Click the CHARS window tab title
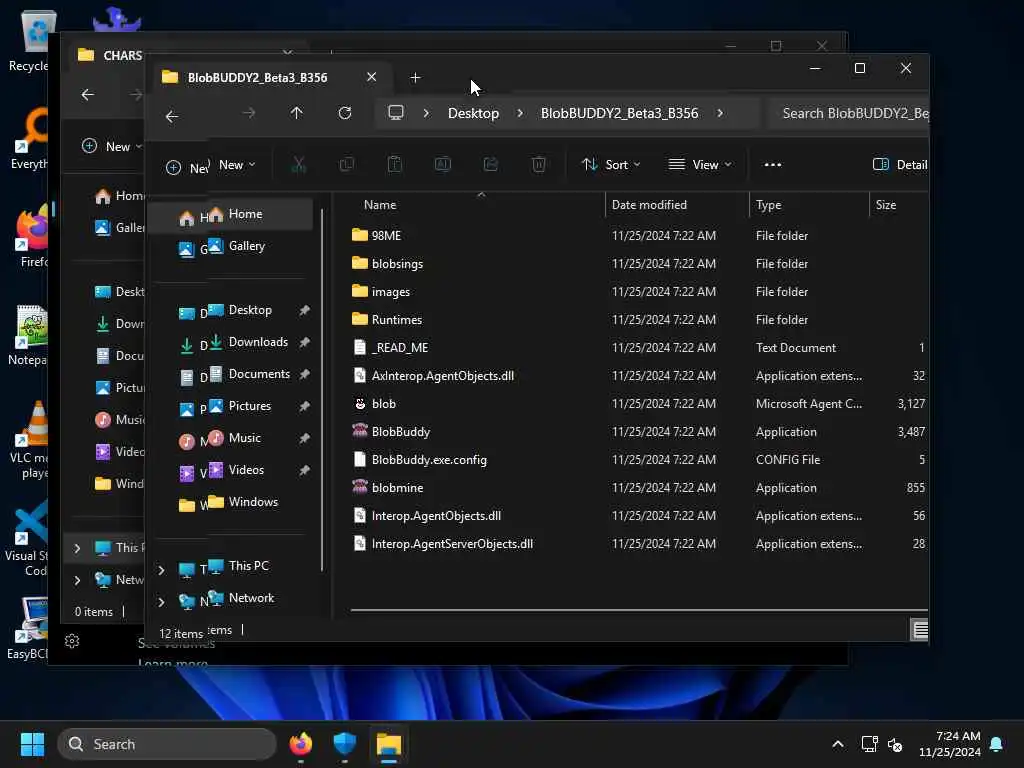The image size is (1024, 768). (x=122, y=56)
